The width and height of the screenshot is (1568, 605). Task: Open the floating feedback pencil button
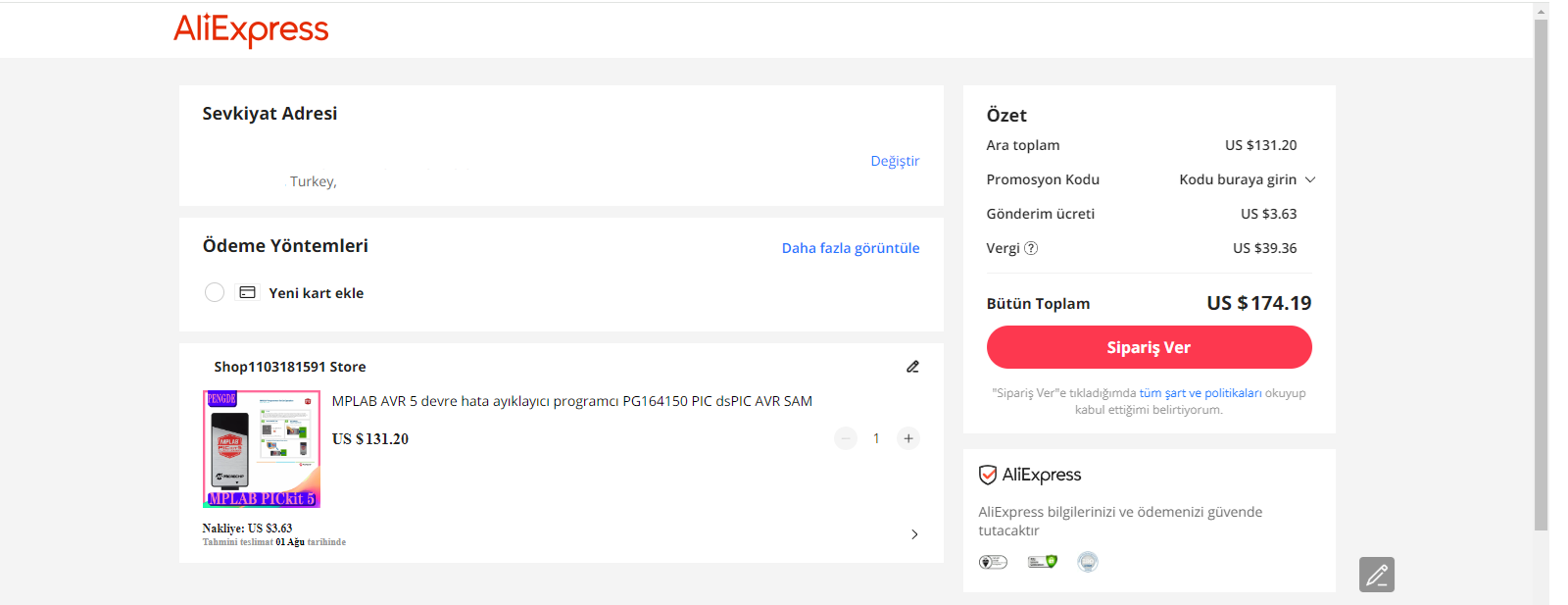pos(1377,575)
